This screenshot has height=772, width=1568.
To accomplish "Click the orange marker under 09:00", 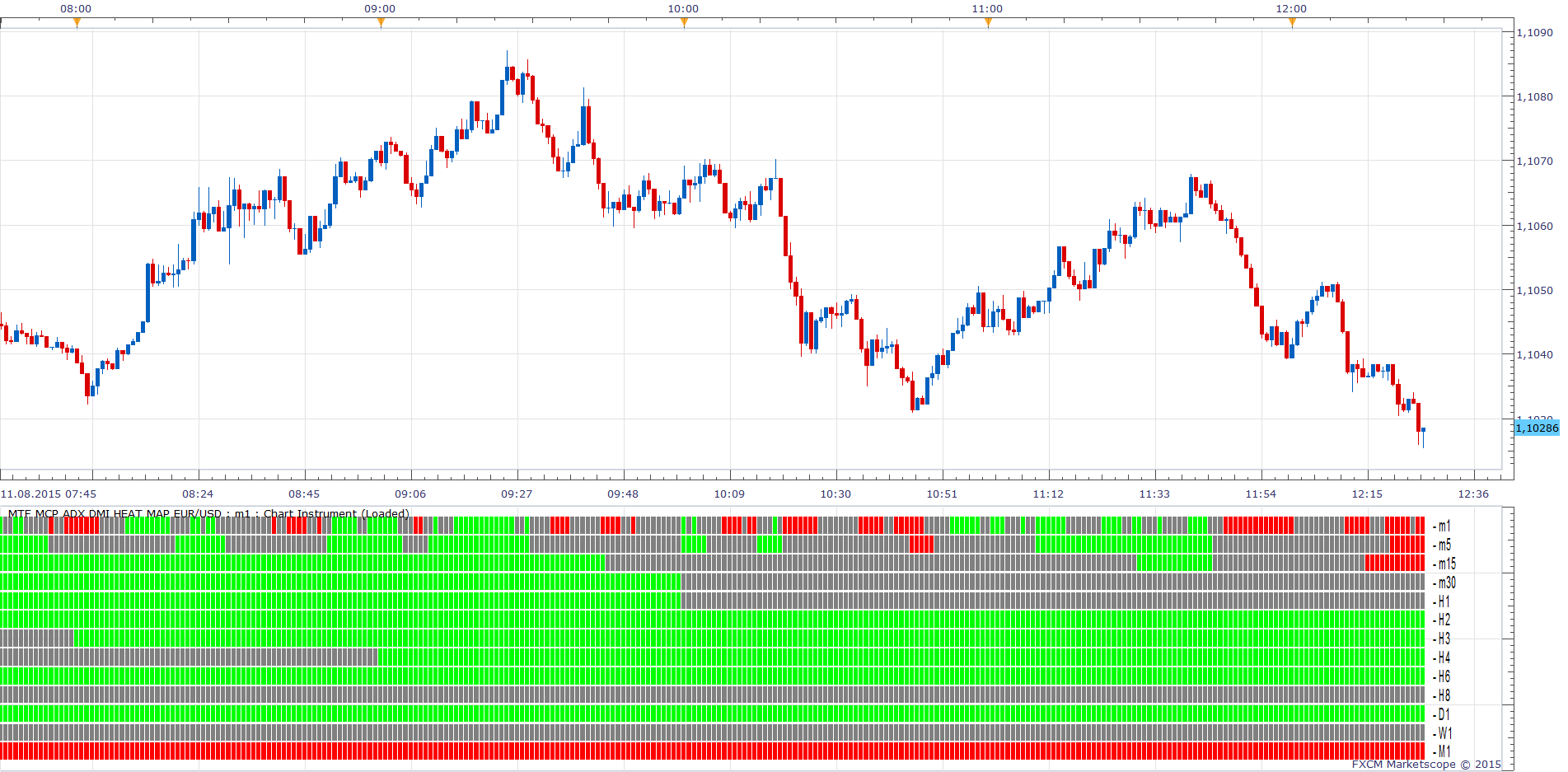I will 381,22.
